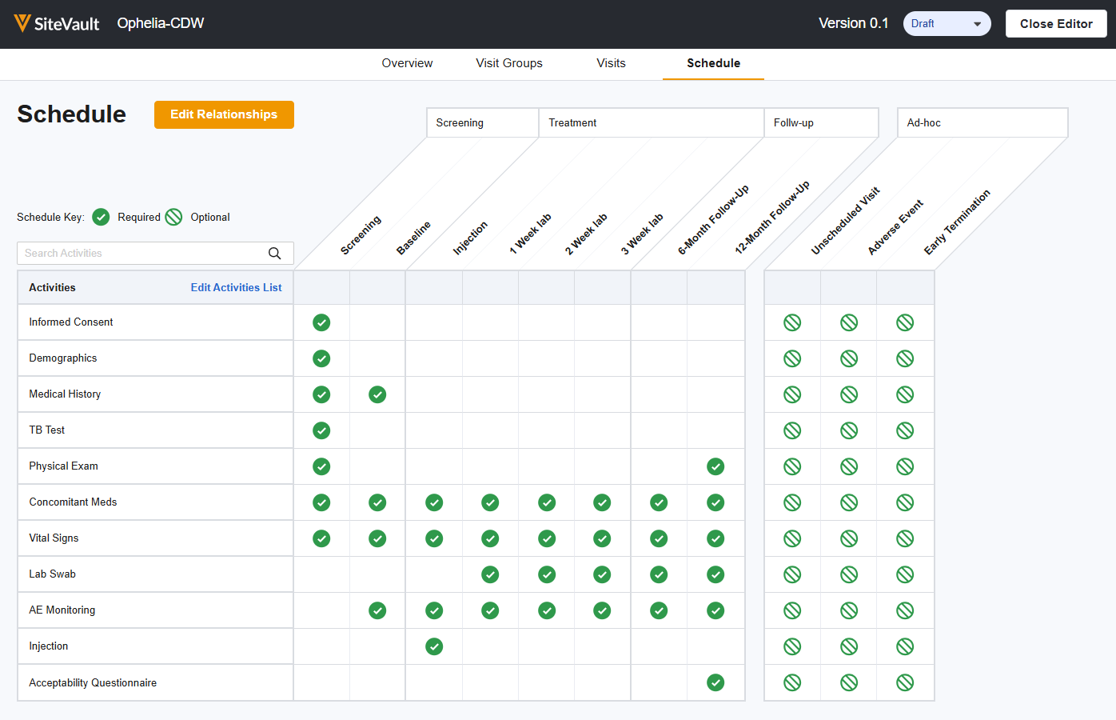This screenshot has width=1116, height=720.
Task: Toggle TB Test optional marker for Adverse Event
Action: pyautogui.click(x=849, y=430)
